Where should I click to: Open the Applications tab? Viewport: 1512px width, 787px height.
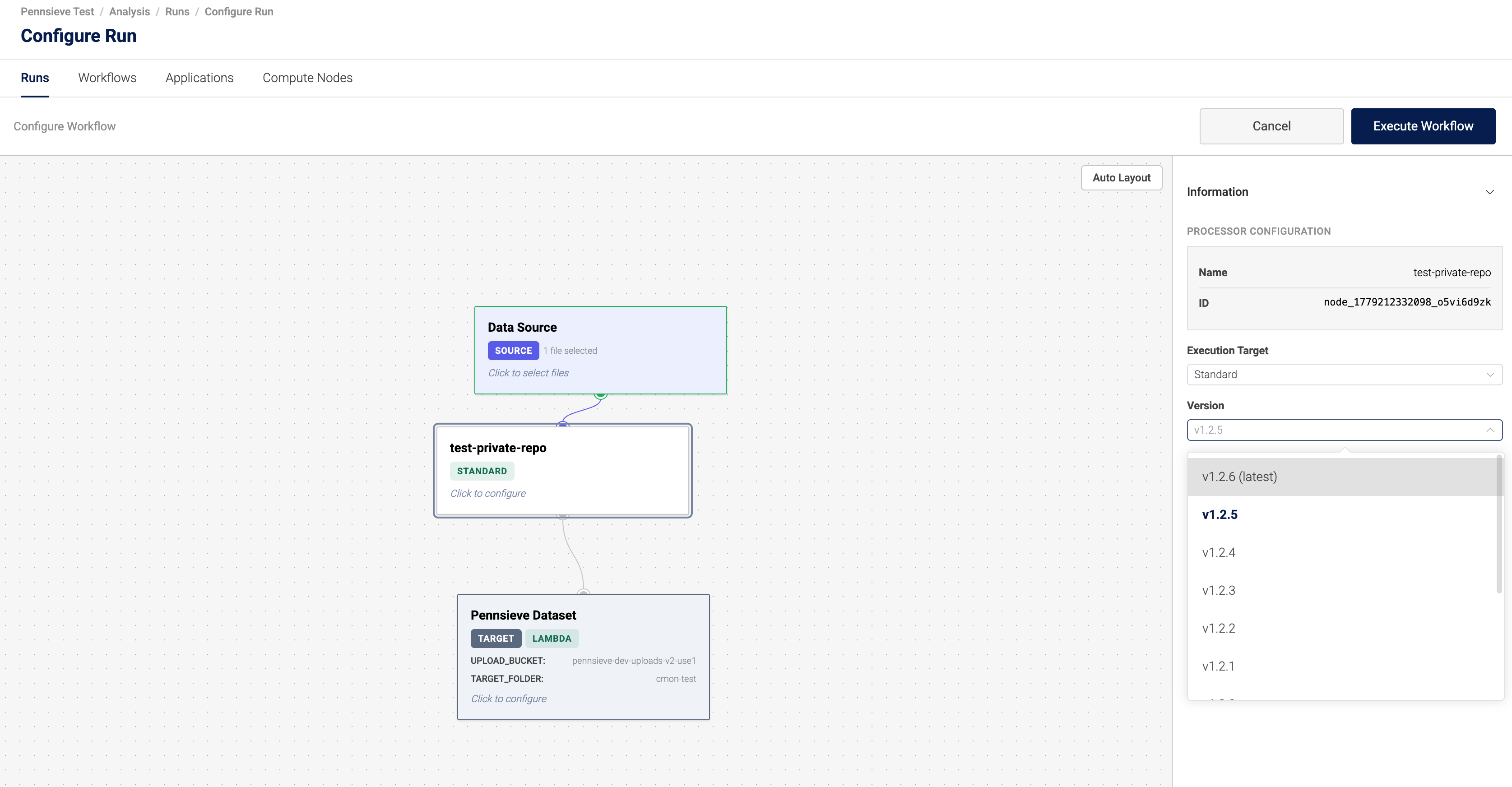pos(199,78)
